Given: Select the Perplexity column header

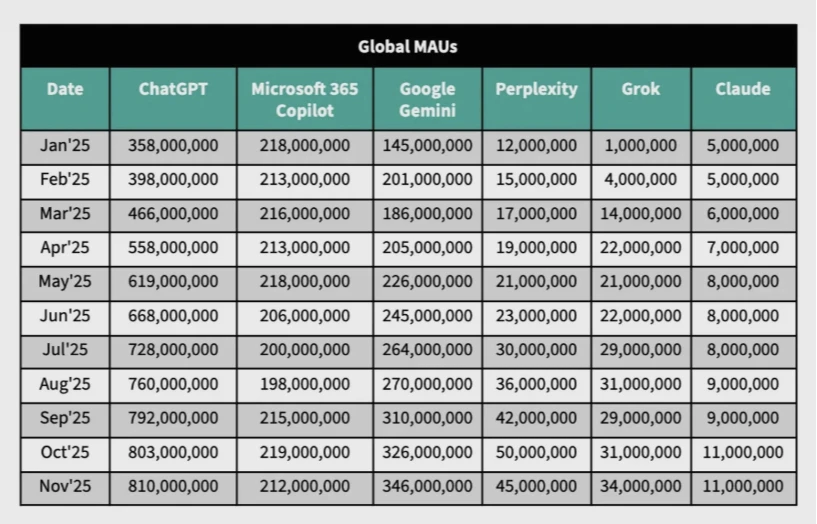Looking at the screenshot, I should pyautogui.click(x=536, y=89).
